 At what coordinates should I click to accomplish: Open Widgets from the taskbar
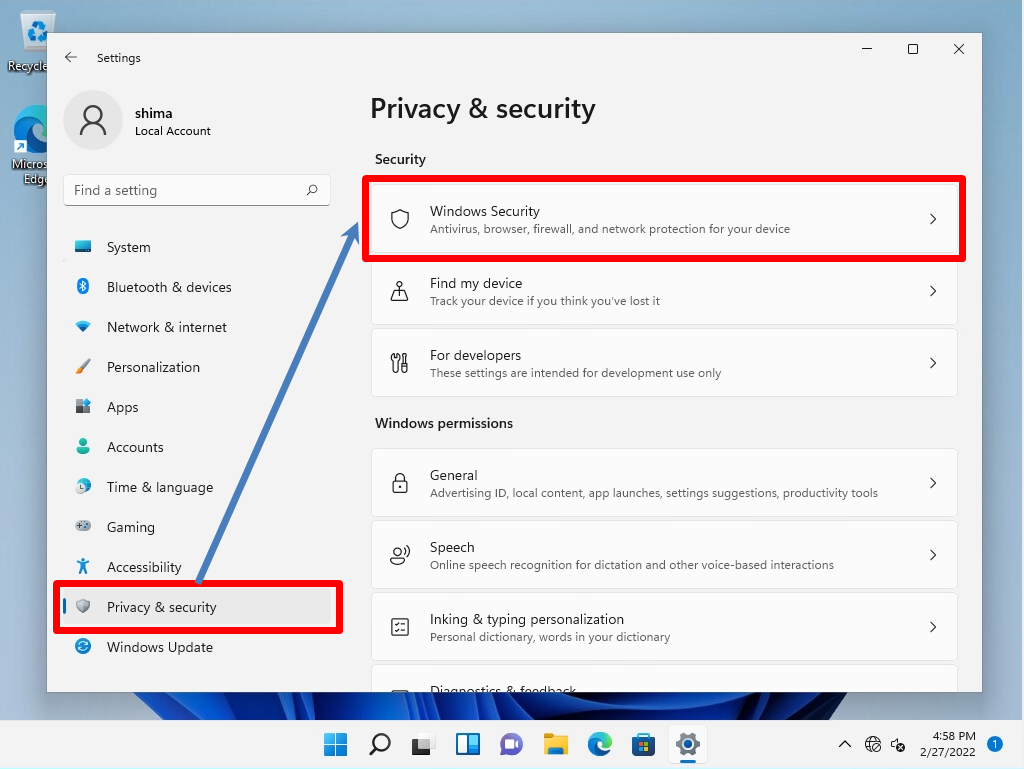(x=468, y=744)
